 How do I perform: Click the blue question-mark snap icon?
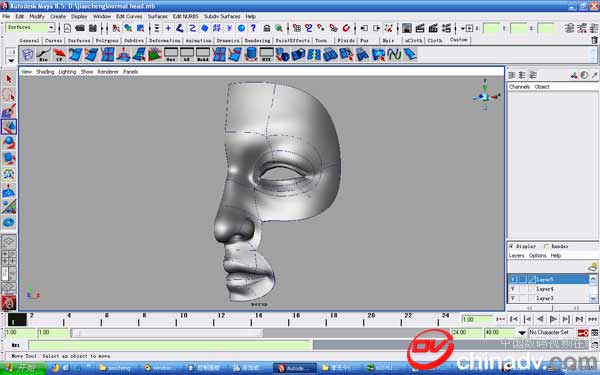tap(253, 28)
